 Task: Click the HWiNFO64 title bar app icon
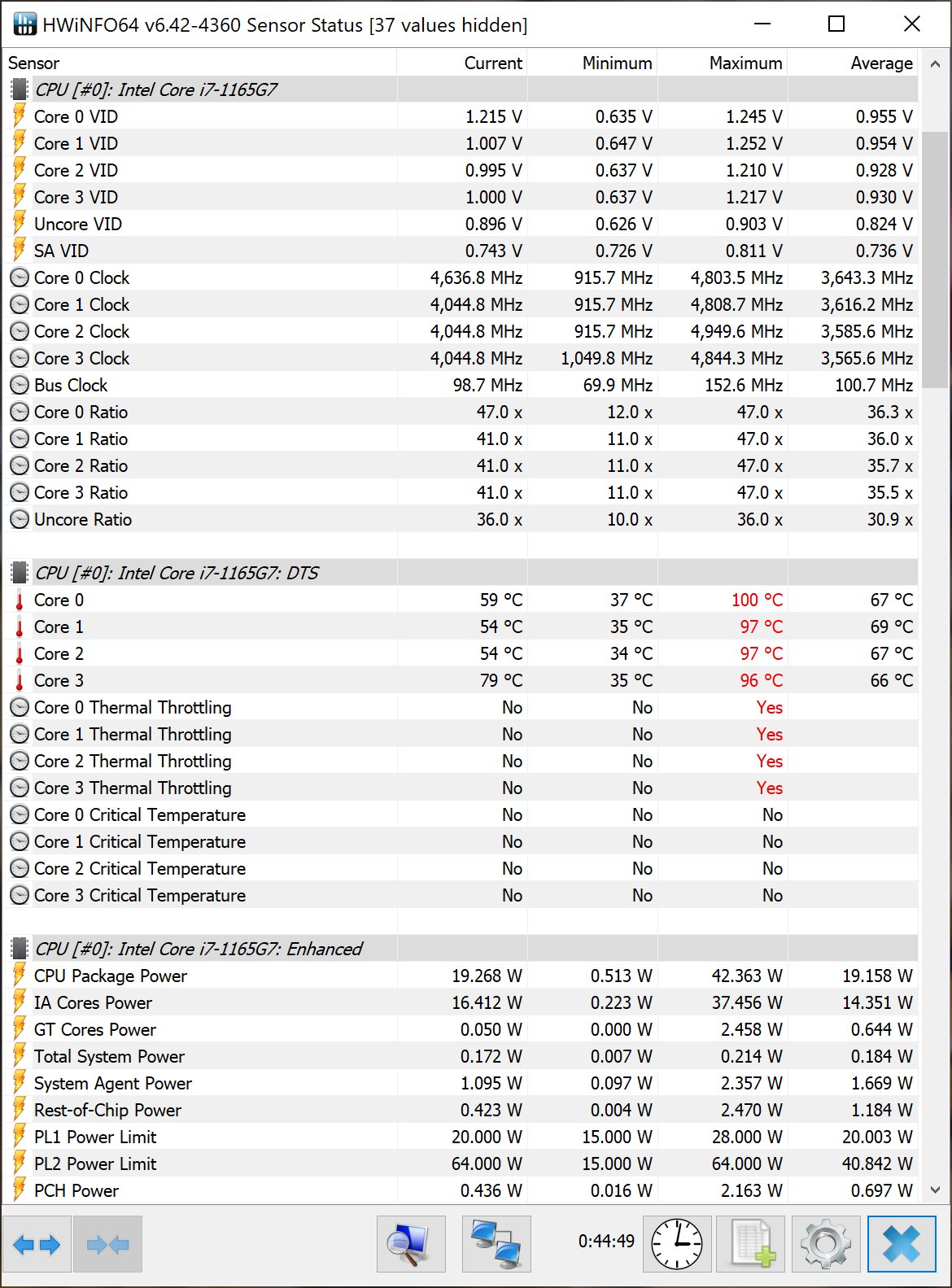[24, 24]
